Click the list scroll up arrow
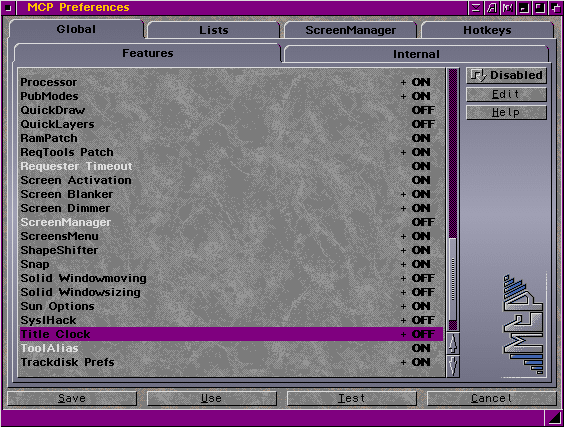The height and width of the screenshot is (427, 564). (453, 343)
